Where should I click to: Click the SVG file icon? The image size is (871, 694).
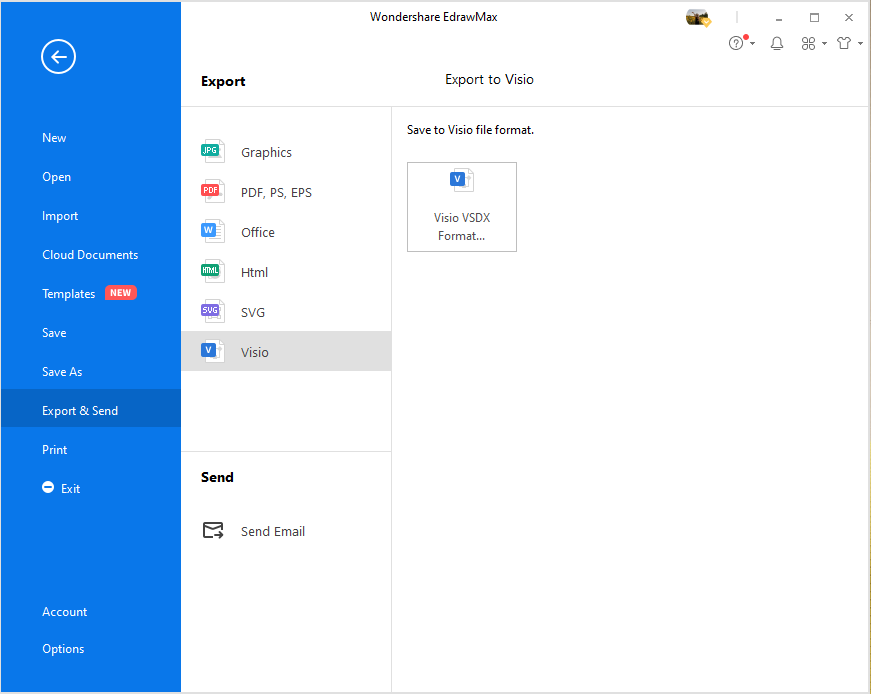click(x=212, y=311)
